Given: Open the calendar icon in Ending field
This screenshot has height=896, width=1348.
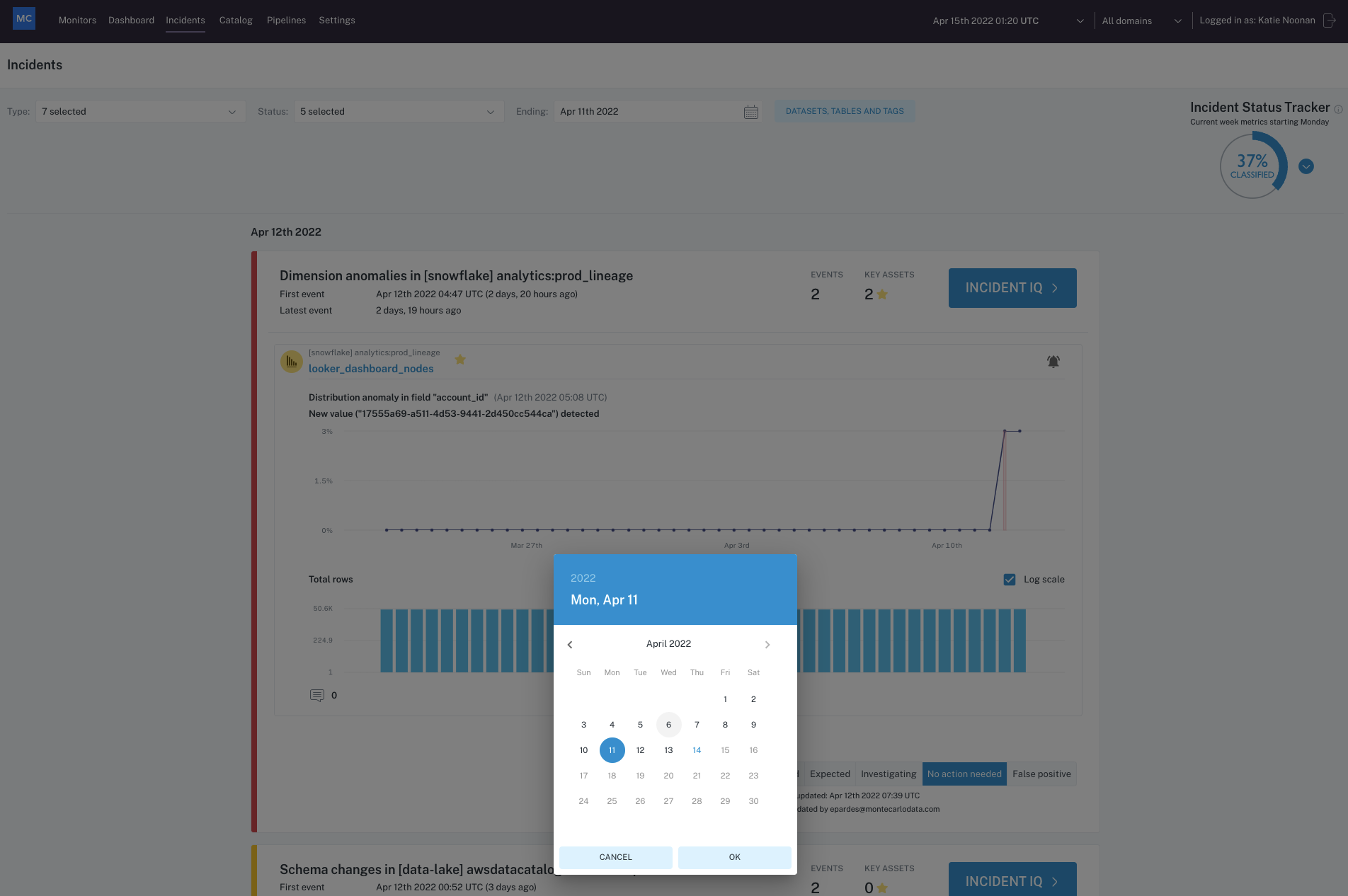Looking at the screenshot, I should 751,112.
